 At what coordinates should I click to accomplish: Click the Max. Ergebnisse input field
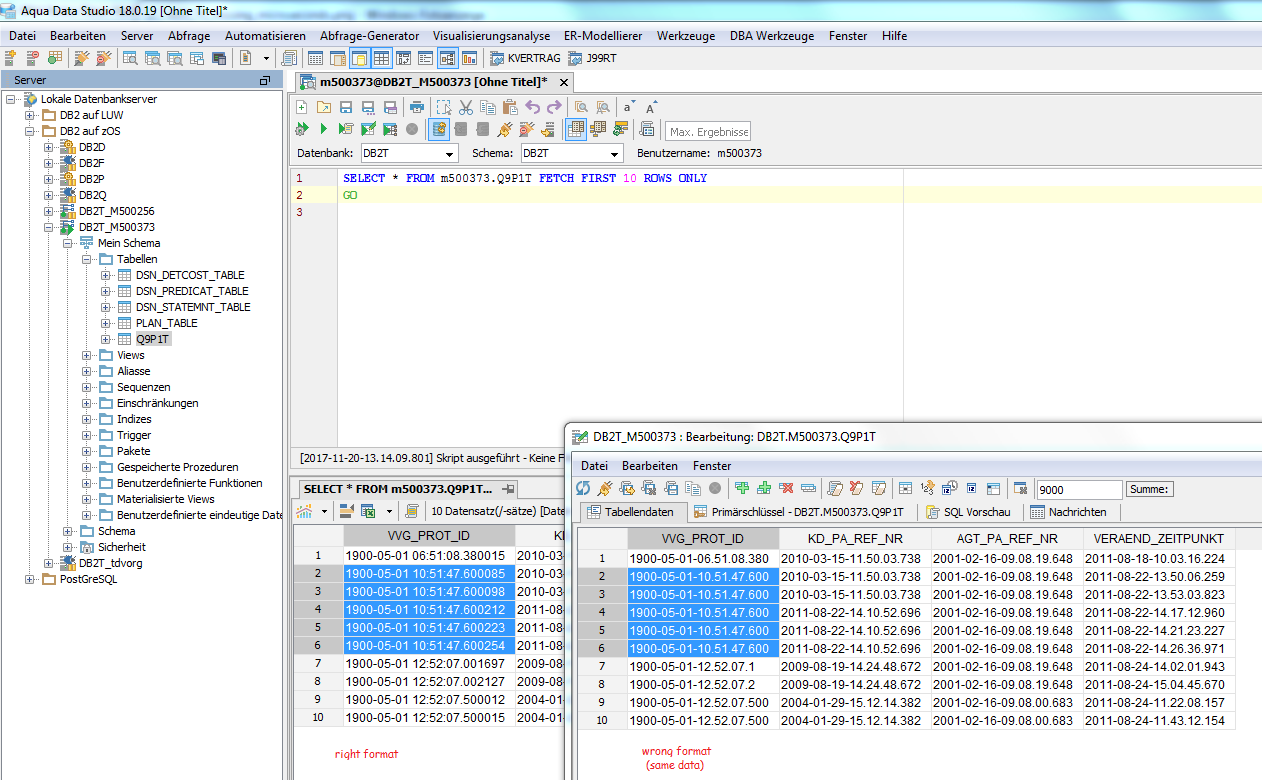click(707, 131)
